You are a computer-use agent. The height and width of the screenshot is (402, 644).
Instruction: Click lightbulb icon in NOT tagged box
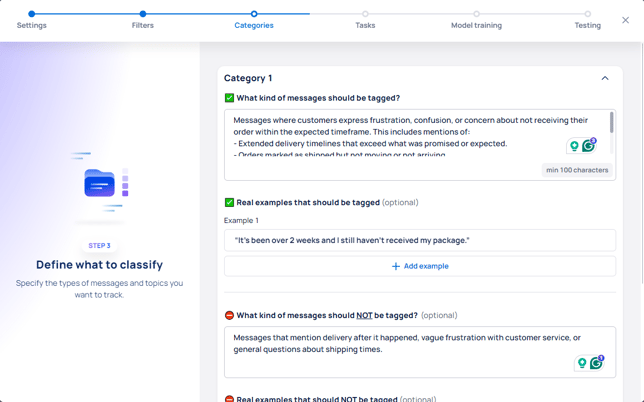click(x=582, y=363)
